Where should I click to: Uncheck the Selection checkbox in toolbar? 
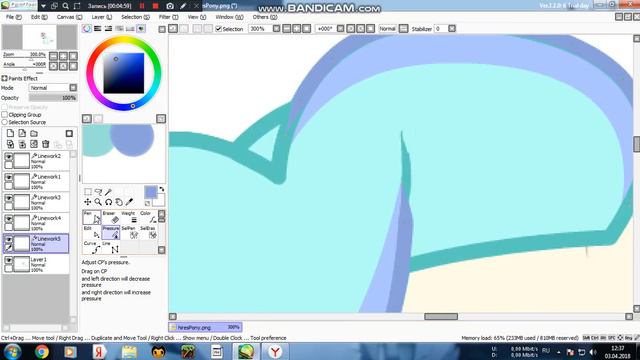click(x=218, y=29)
